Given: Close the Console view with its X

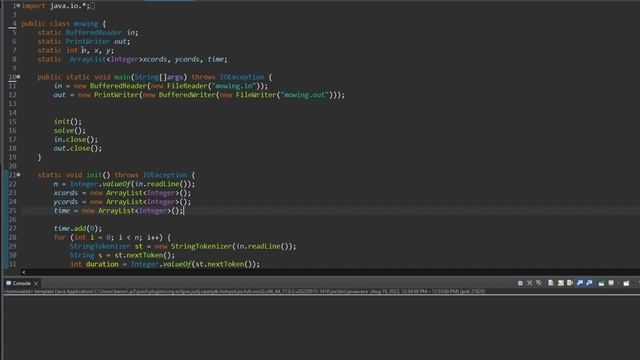Looking at the screenshot, I should click(x=36, y=283).
